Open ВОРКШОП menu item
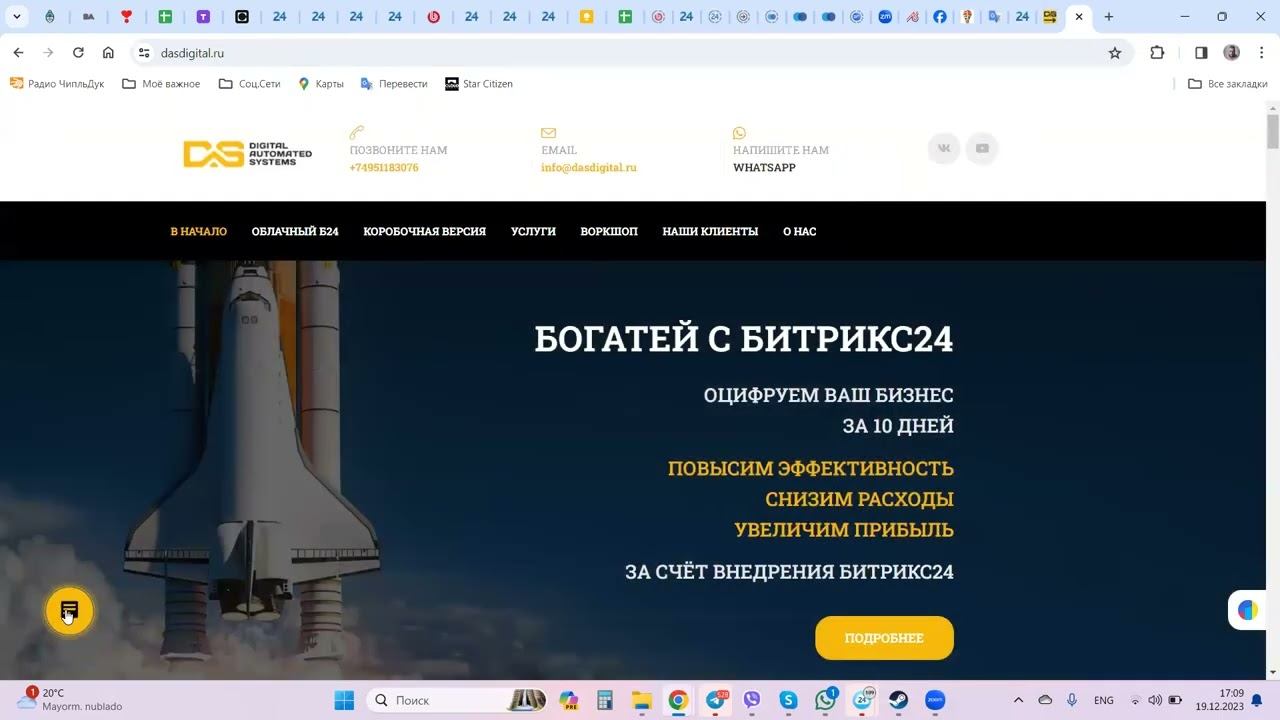This screenshot has height=720, width=1280. click(x=609, y=231)
